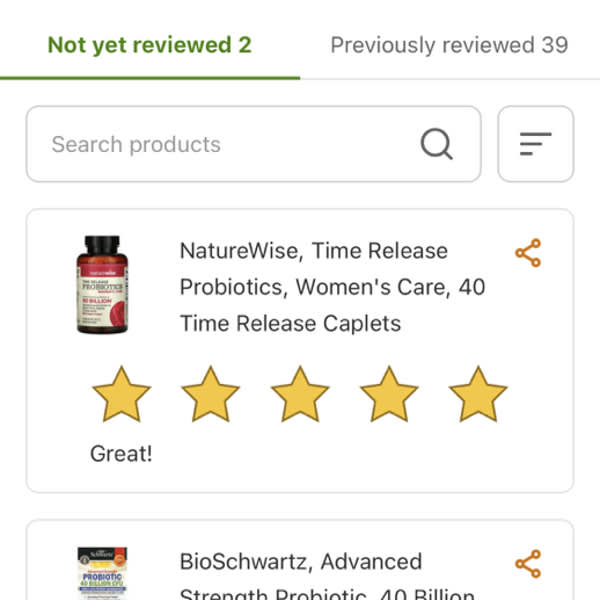Open BioSchwartz Advanced Strength Probiotic title
Image resolution: width=600 pixels, height=600 pixels.
point(327,576)
